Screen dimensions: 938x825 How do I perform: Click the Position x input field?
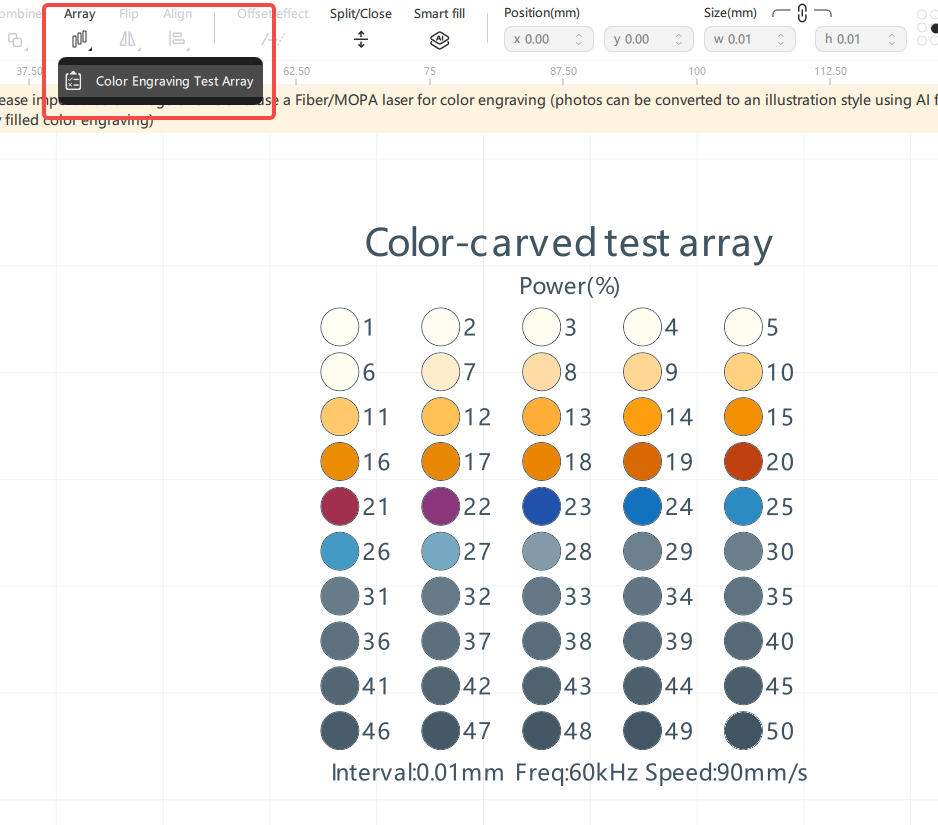coord(540,39)
